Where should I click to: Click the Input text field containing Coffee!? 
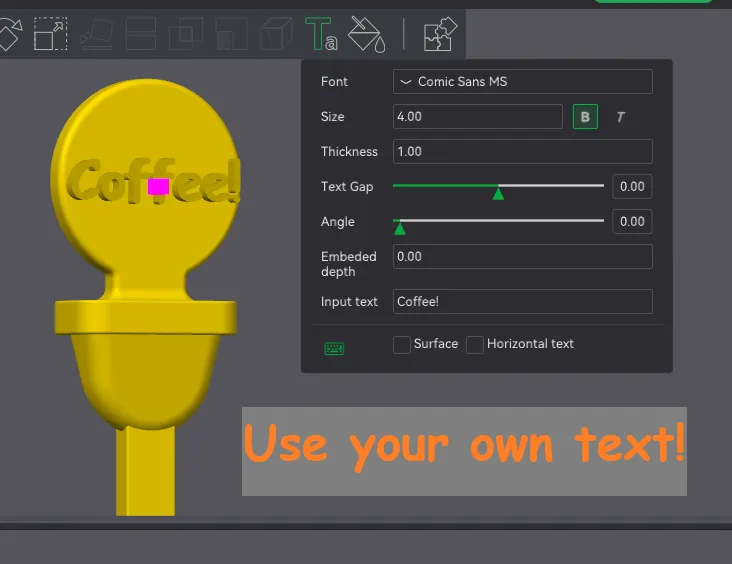click(522, 302)
